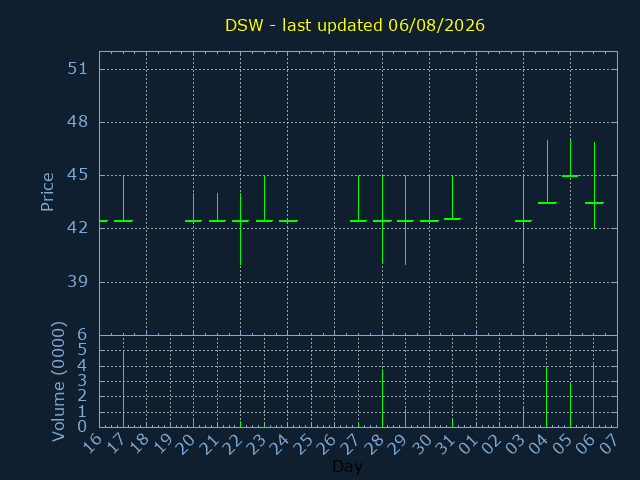This screenshot has width=640, height=480.
Task: Click the day 17 volume bar
Action: 123,389
